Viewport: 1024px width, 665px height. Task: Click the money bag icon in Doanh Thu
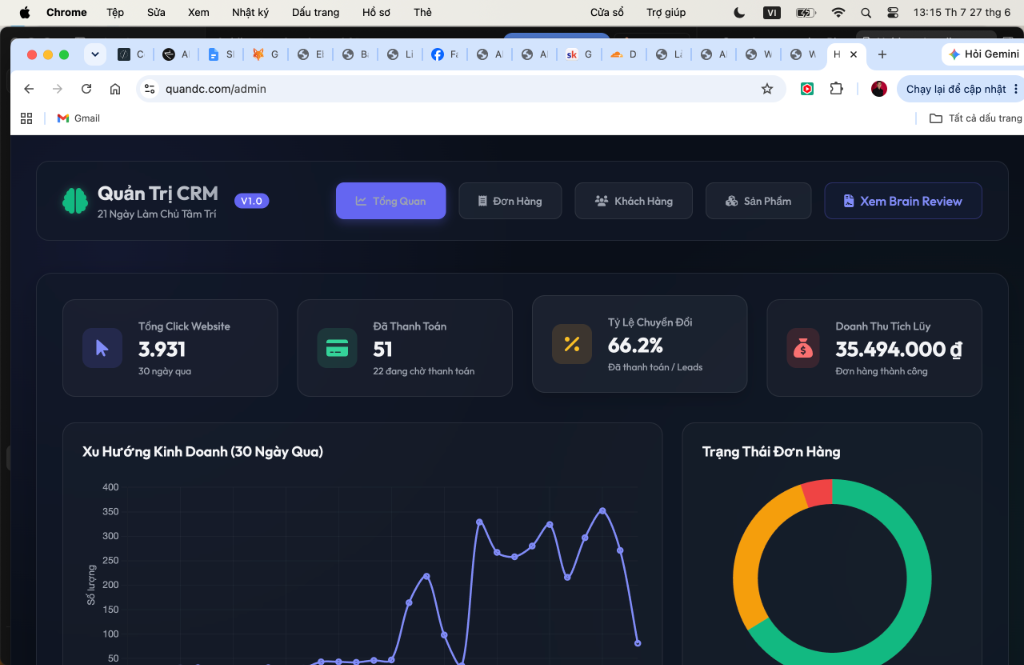[x=803, y=348]
